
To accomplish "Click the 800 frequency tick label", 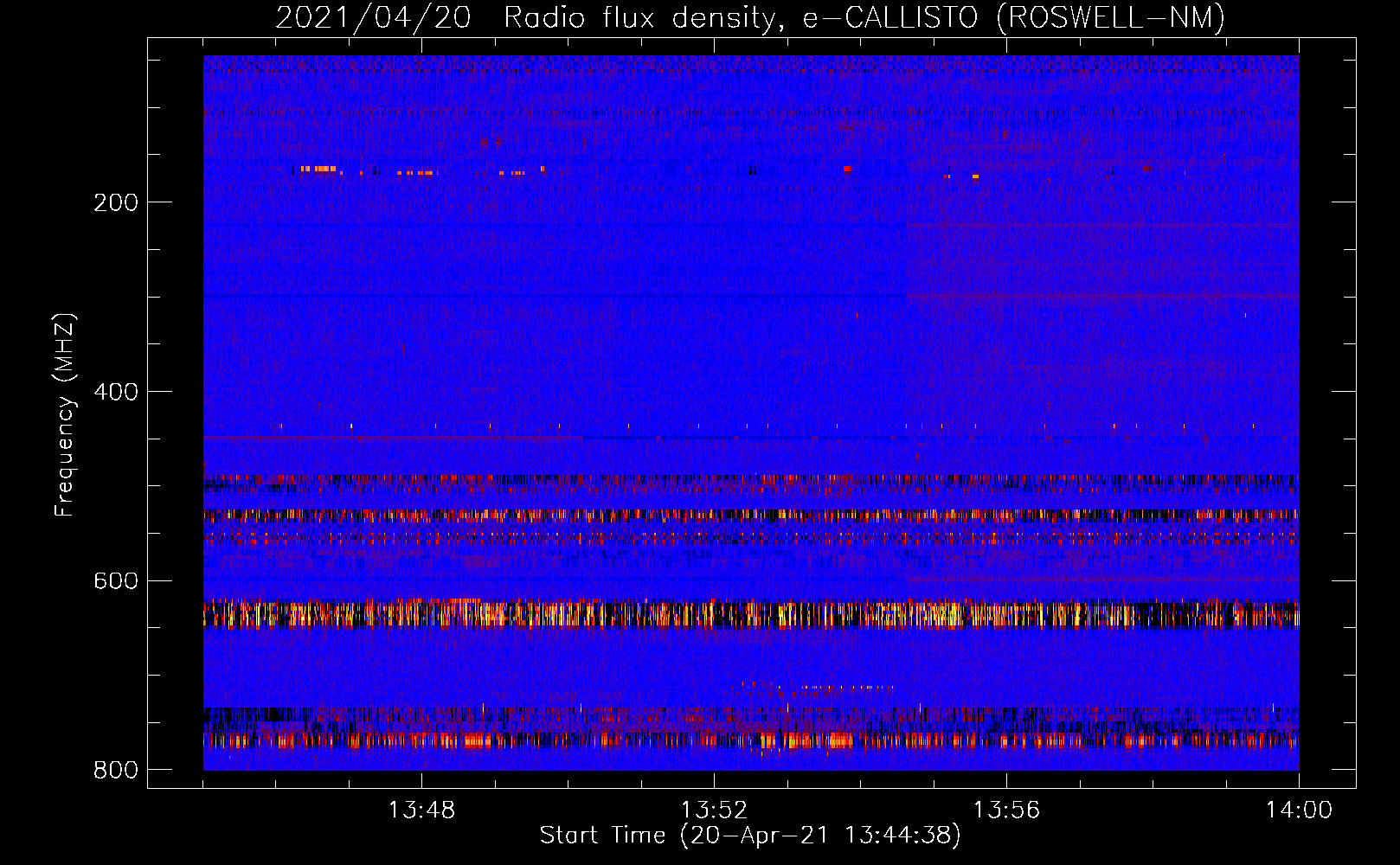I will pos(116,770).
